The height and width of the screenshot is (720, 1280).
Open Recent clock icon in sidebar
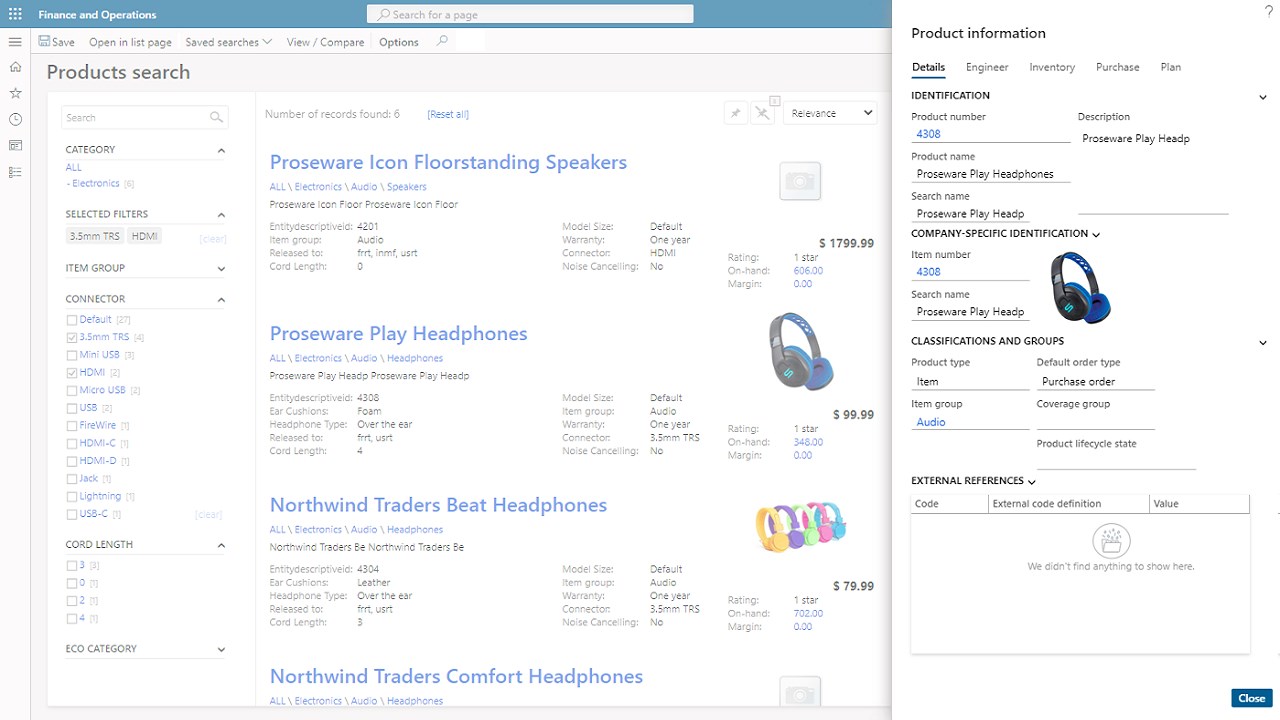15,119
